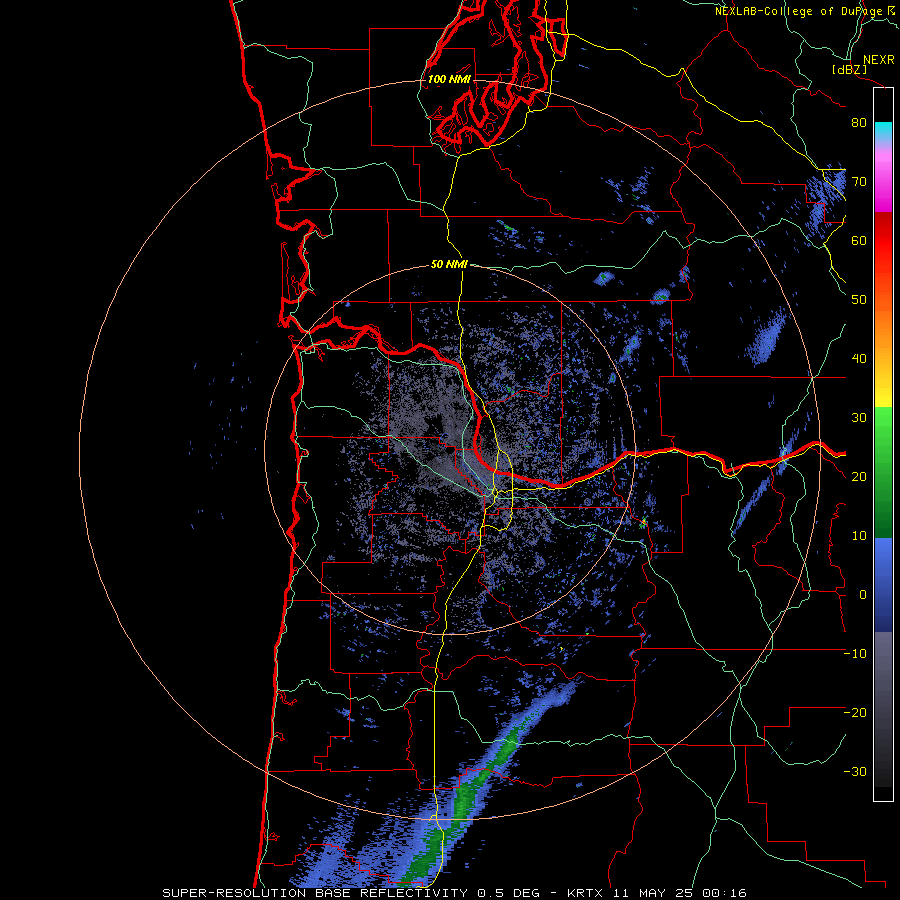Click the NEXR label above the scale
900x900 pixels.
(x=879, y=60)
